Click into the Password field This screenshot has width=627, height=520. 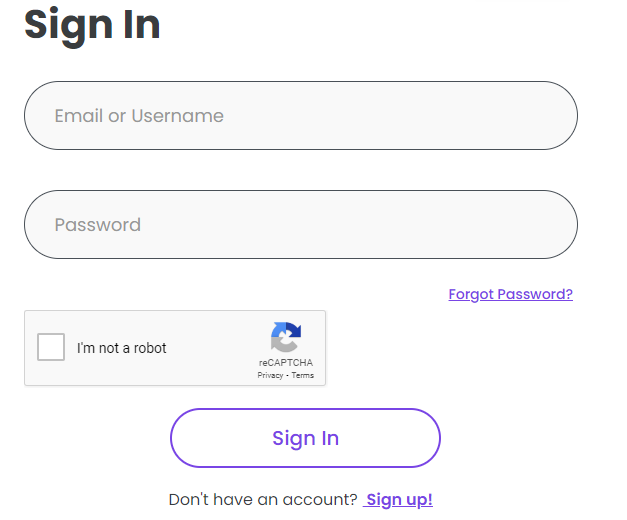click(301, 224)
